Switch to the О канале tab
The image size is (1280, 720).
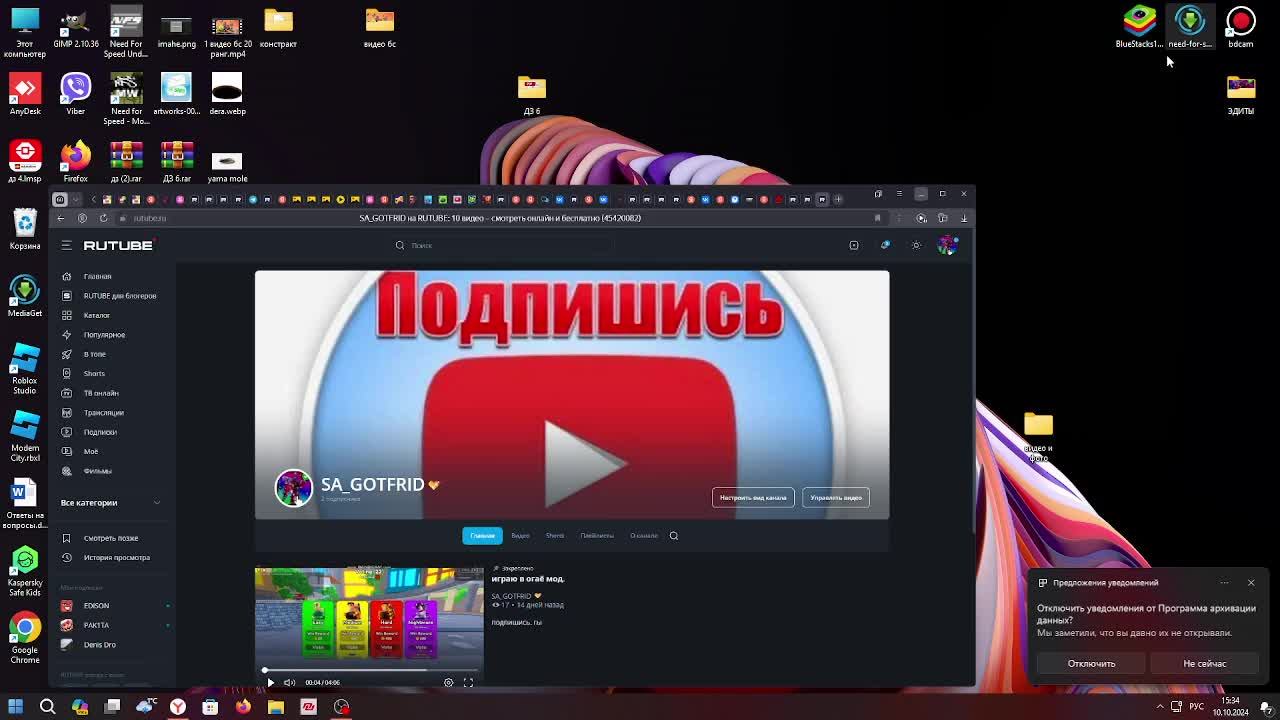click(644, 536)
